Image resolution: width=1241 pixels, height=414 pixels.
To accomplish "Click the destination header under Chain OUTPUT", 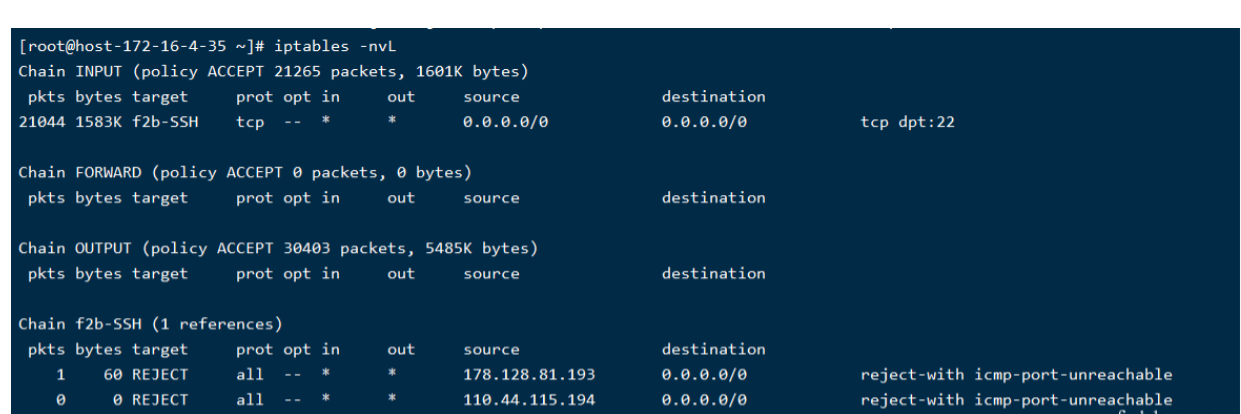I will [x=713, y=271].
